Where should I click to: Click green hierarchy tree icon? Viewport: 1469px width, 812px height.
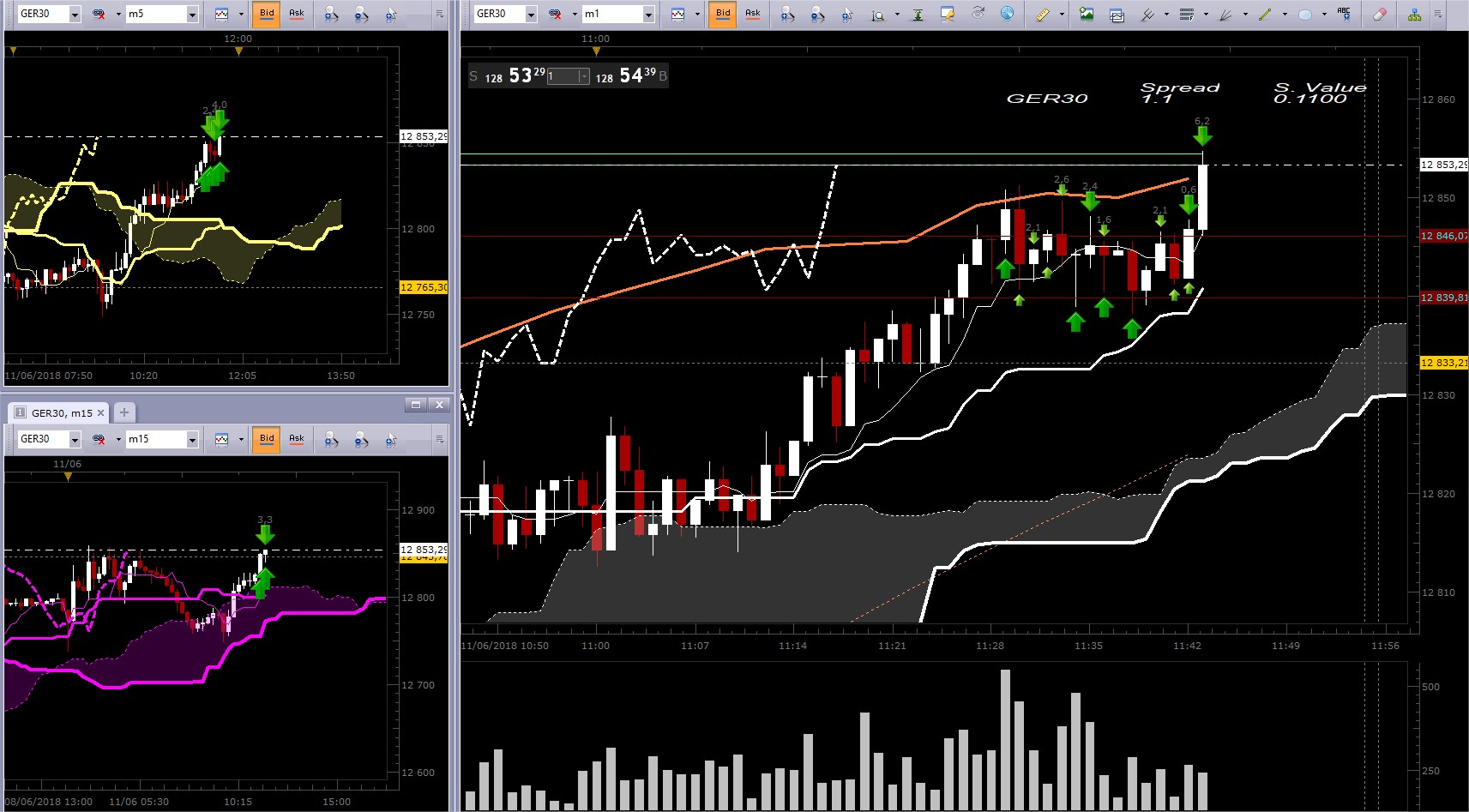point(1414,14)
